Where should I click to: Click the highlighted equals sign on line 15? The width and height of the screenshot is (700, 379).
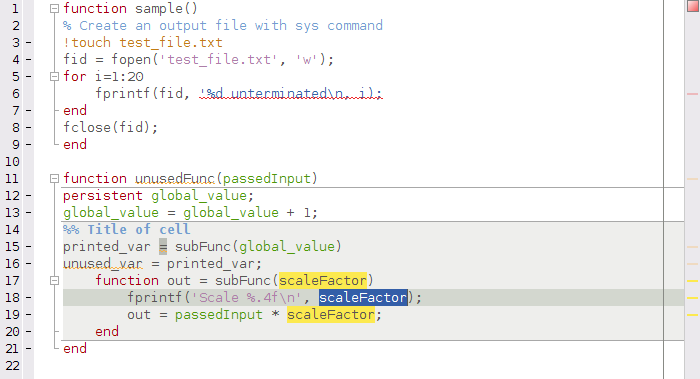(x=163, y=246)
